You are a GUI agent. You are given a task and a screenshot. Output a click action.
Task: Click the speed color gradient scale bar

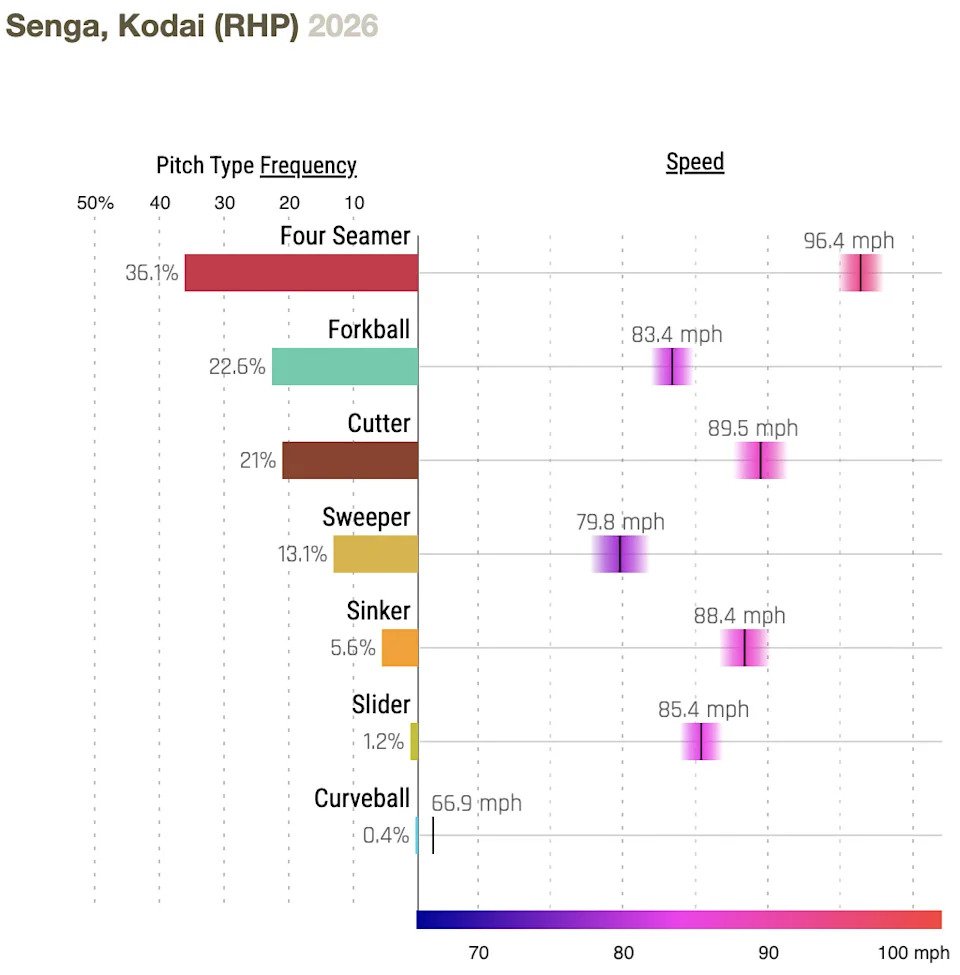tap(679, 920)
